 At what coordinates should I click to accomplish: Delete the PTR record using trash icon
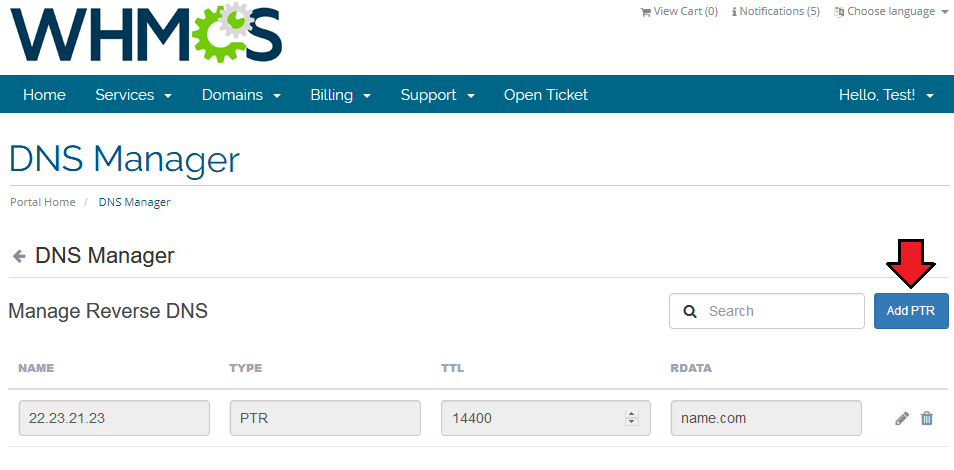pos(927,419)
